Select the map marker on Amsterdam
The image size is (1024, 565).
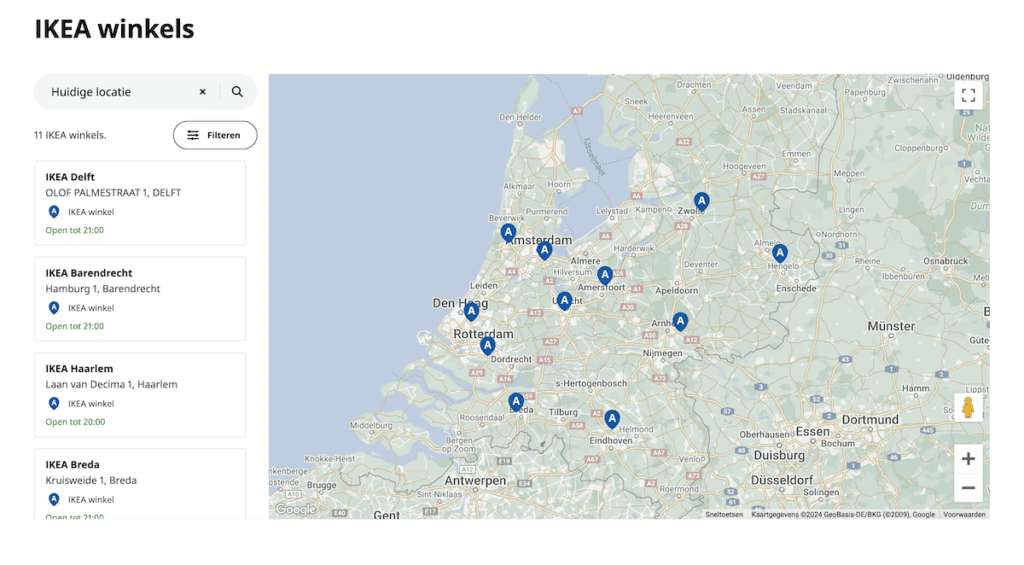click(545, 250)
